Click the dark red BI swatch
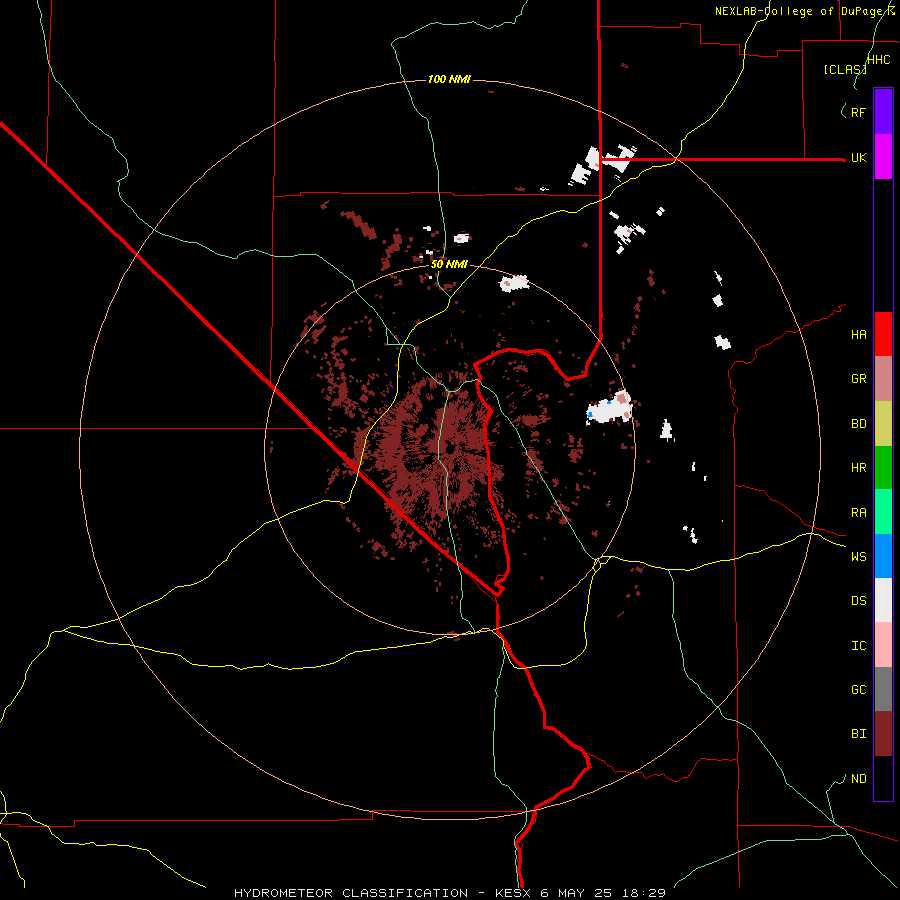 click(883, 734)
